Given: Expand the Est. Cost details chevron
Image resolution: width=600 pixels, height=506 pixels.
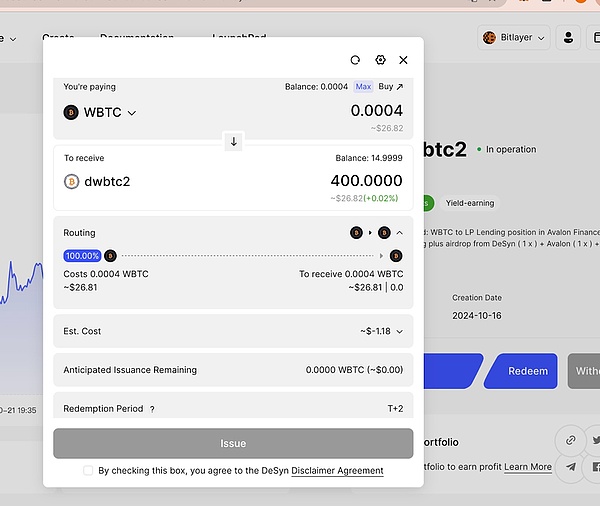Looking at the screenshot, I should 399,331.
